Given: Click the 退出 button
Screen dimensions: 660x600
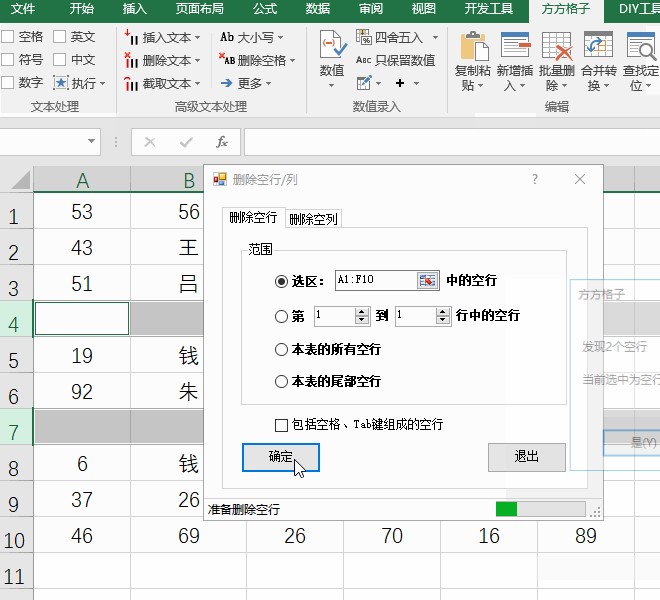Looking at the screenshot, I should pos(527,457).
